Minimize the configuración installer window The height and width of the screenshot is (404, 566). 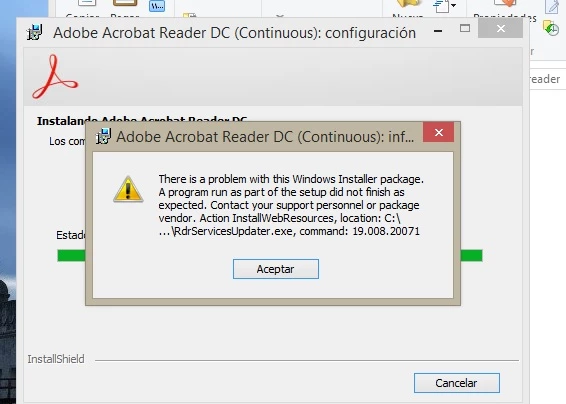tap(438, 31)
